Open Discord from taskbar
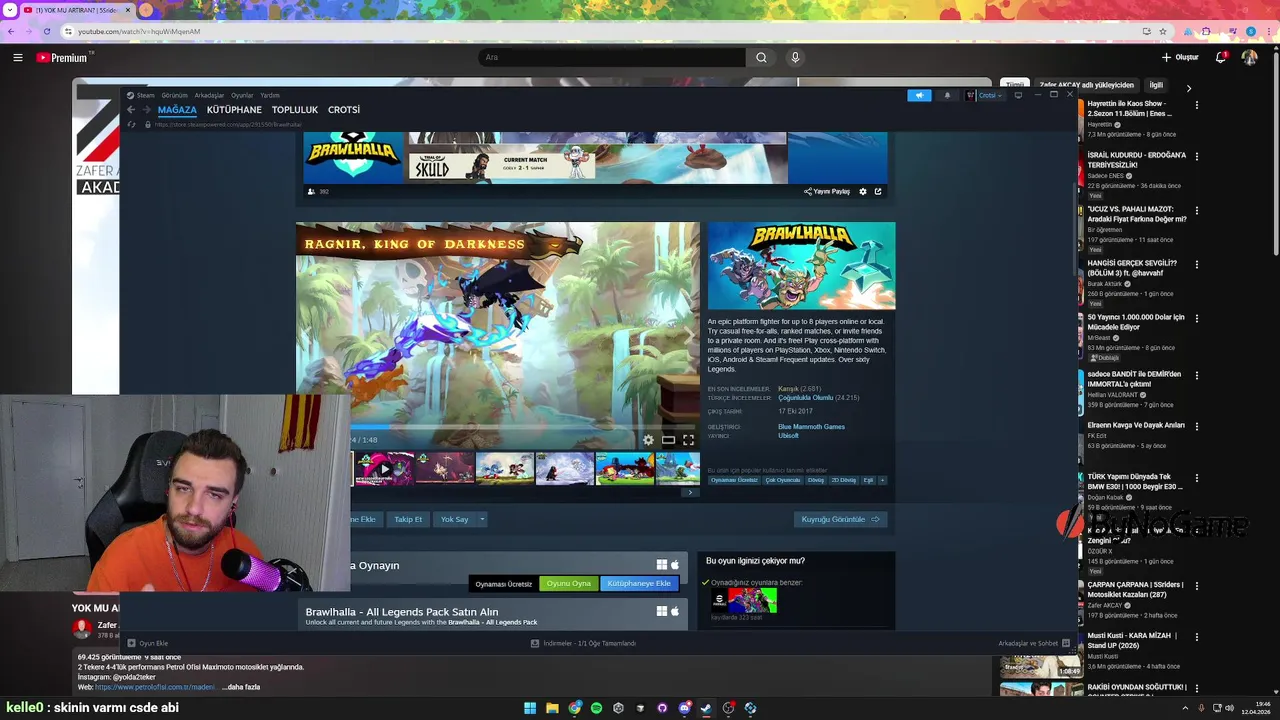 (684, 708)
